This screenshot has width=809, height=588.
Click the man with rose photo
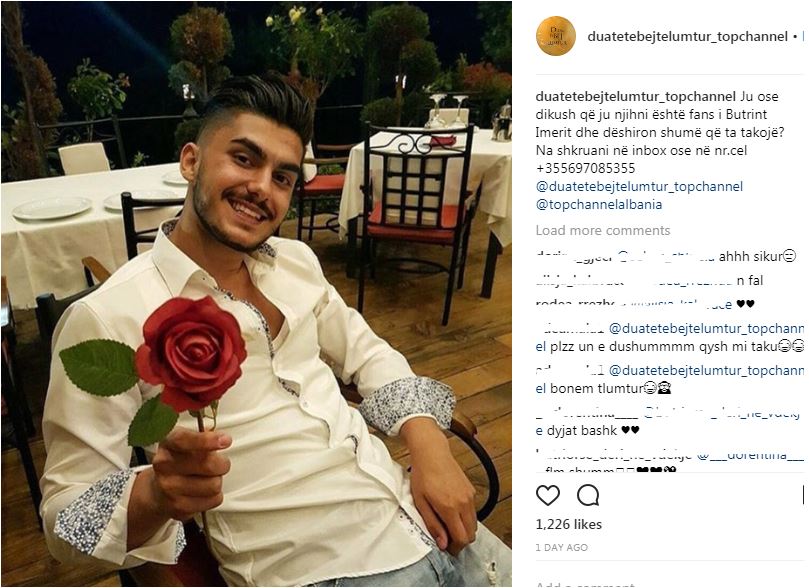[x=256, y=294]
